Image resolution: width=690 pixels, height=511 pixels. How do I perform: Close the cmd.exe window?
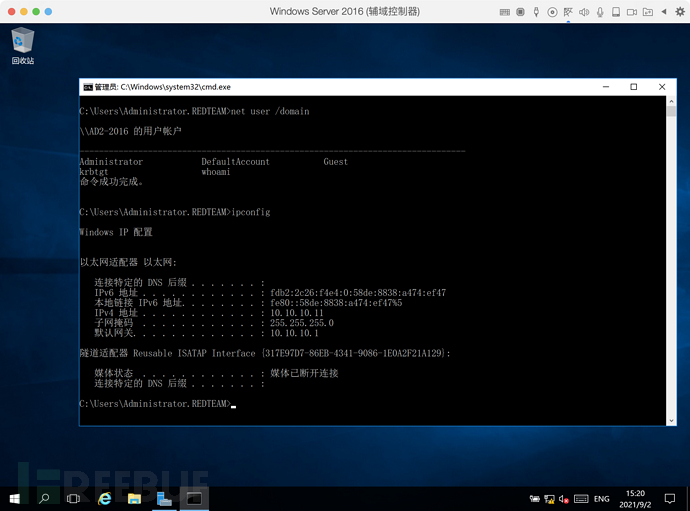click(662, 87)
